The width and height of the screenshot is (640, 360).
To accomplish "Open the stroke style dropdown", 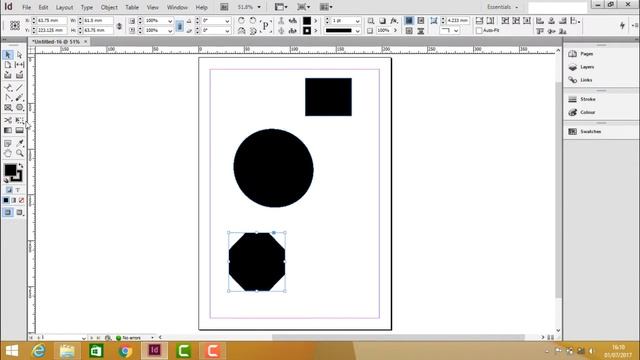I will click(x=357, y=31).
